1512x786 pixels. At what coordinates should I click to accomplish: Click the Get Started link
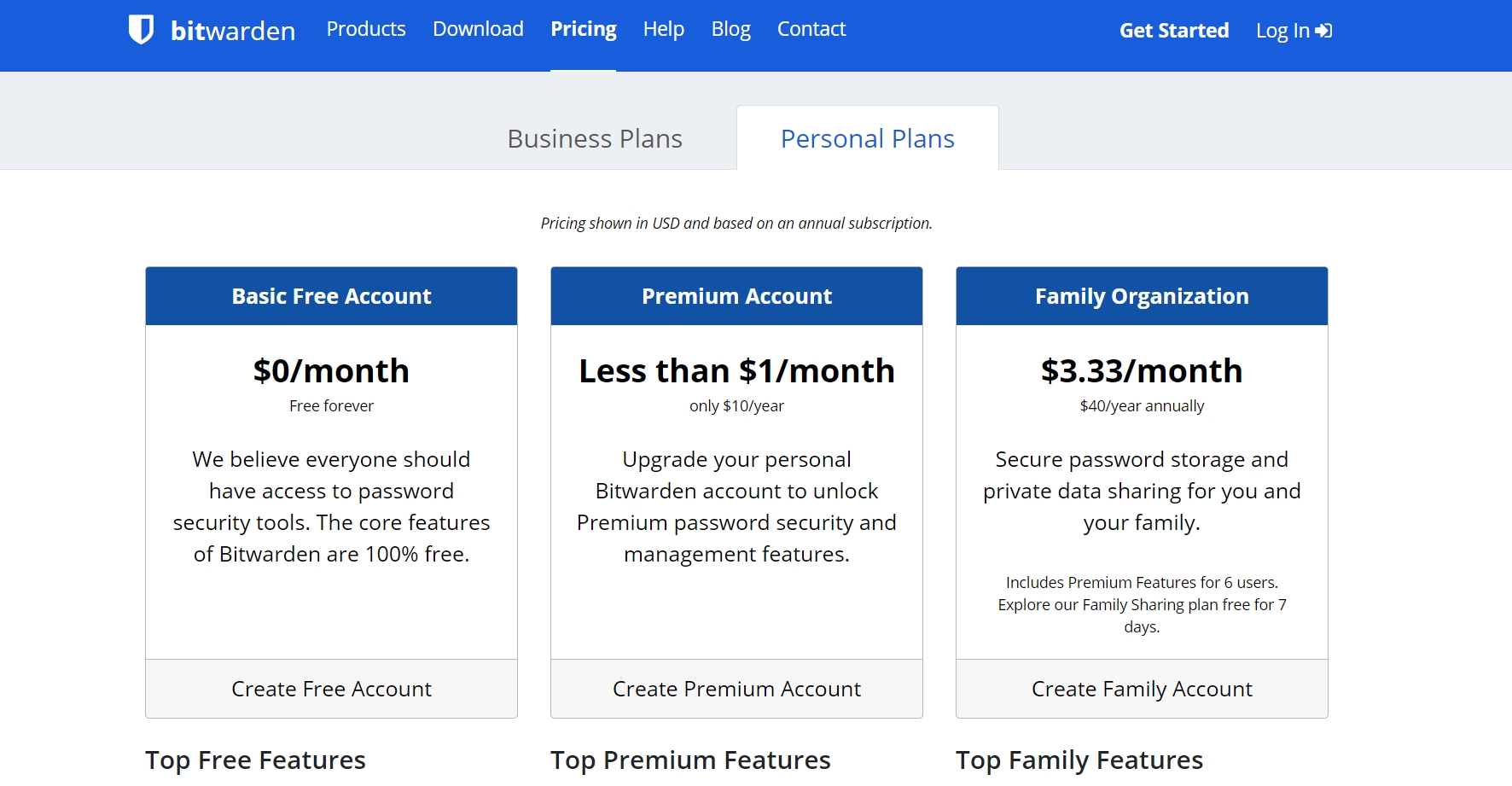click(x=1174, y=31)
